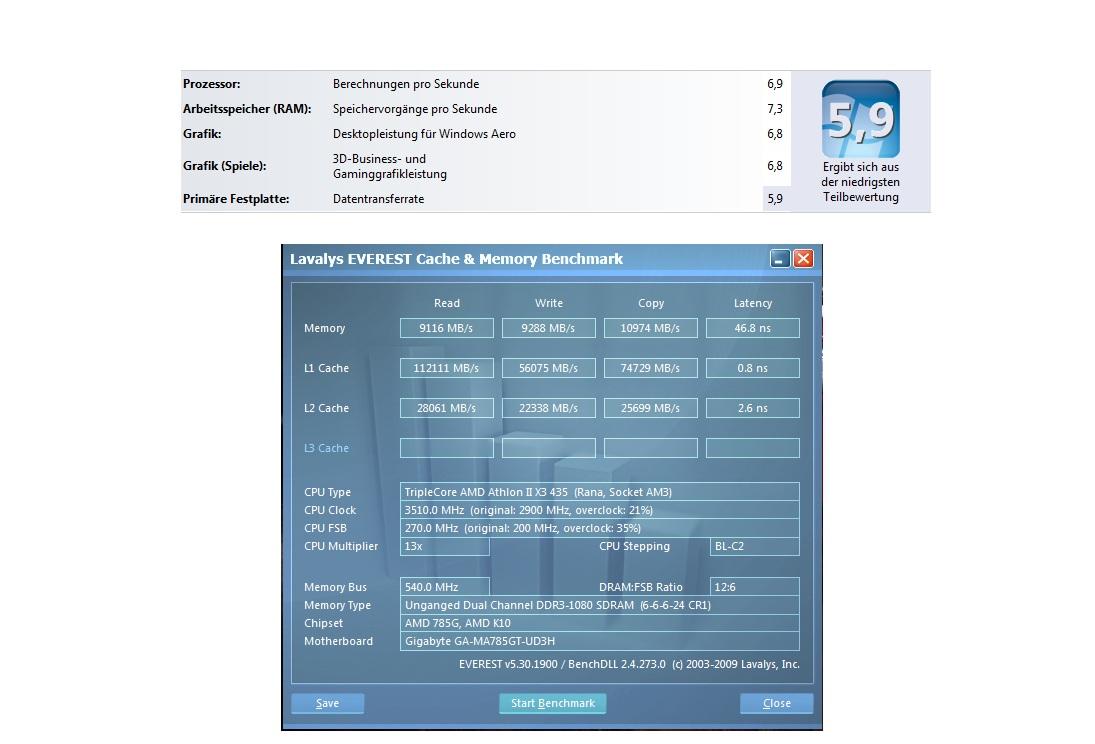Screen dimensions: 1095x744
Task: Close the benchmark dialog via Close button
Action: 777,703
